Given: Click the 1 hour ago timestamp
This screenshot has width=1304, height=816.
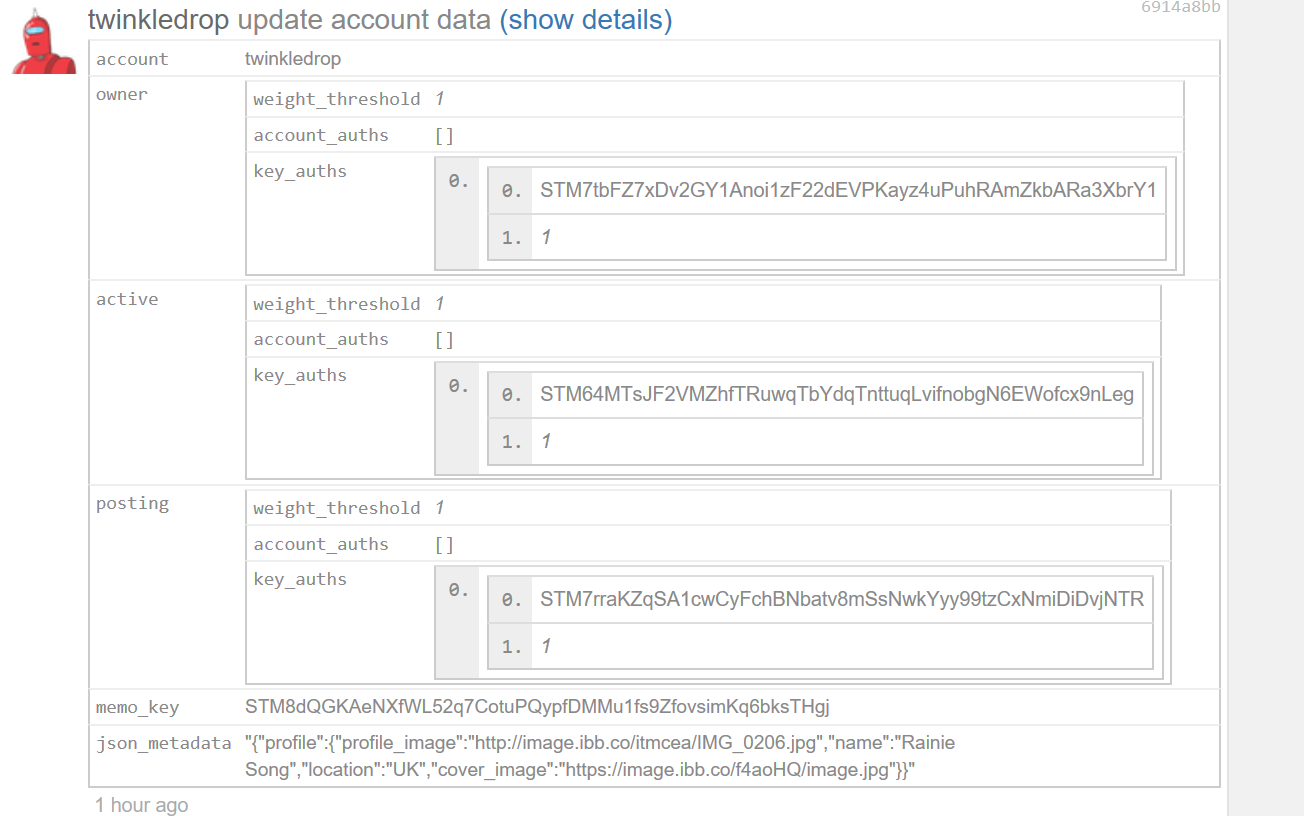Looking at the screenshot, I should [141, 805].
